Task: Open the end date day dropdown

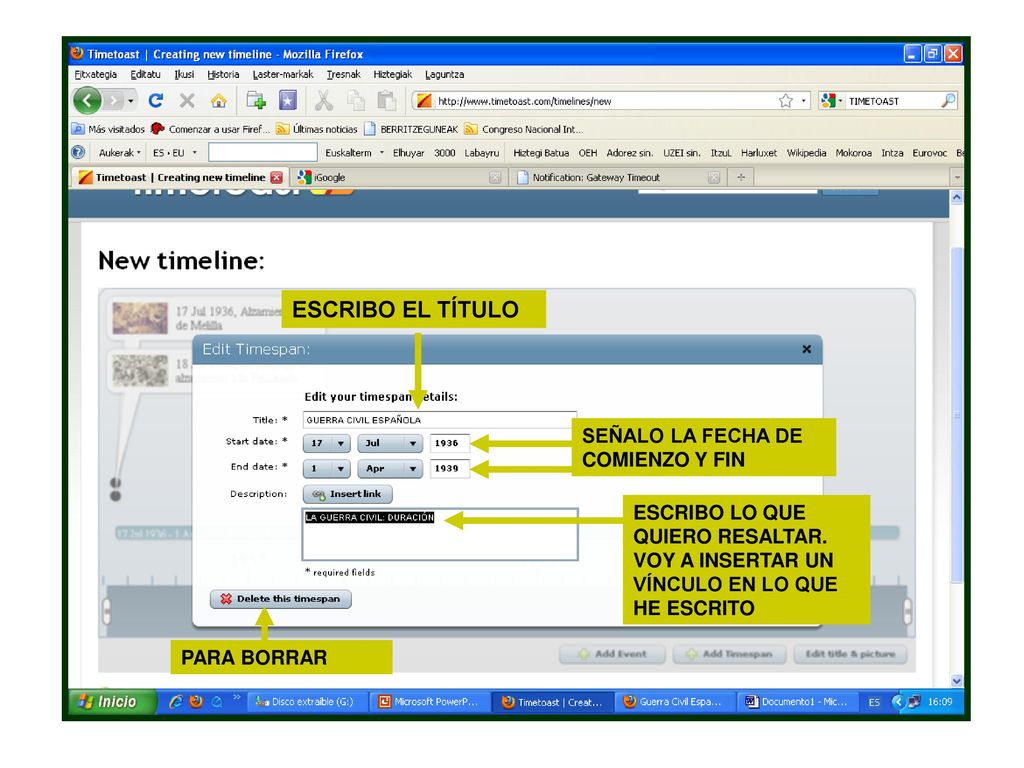Action: (x=327, y=468)
